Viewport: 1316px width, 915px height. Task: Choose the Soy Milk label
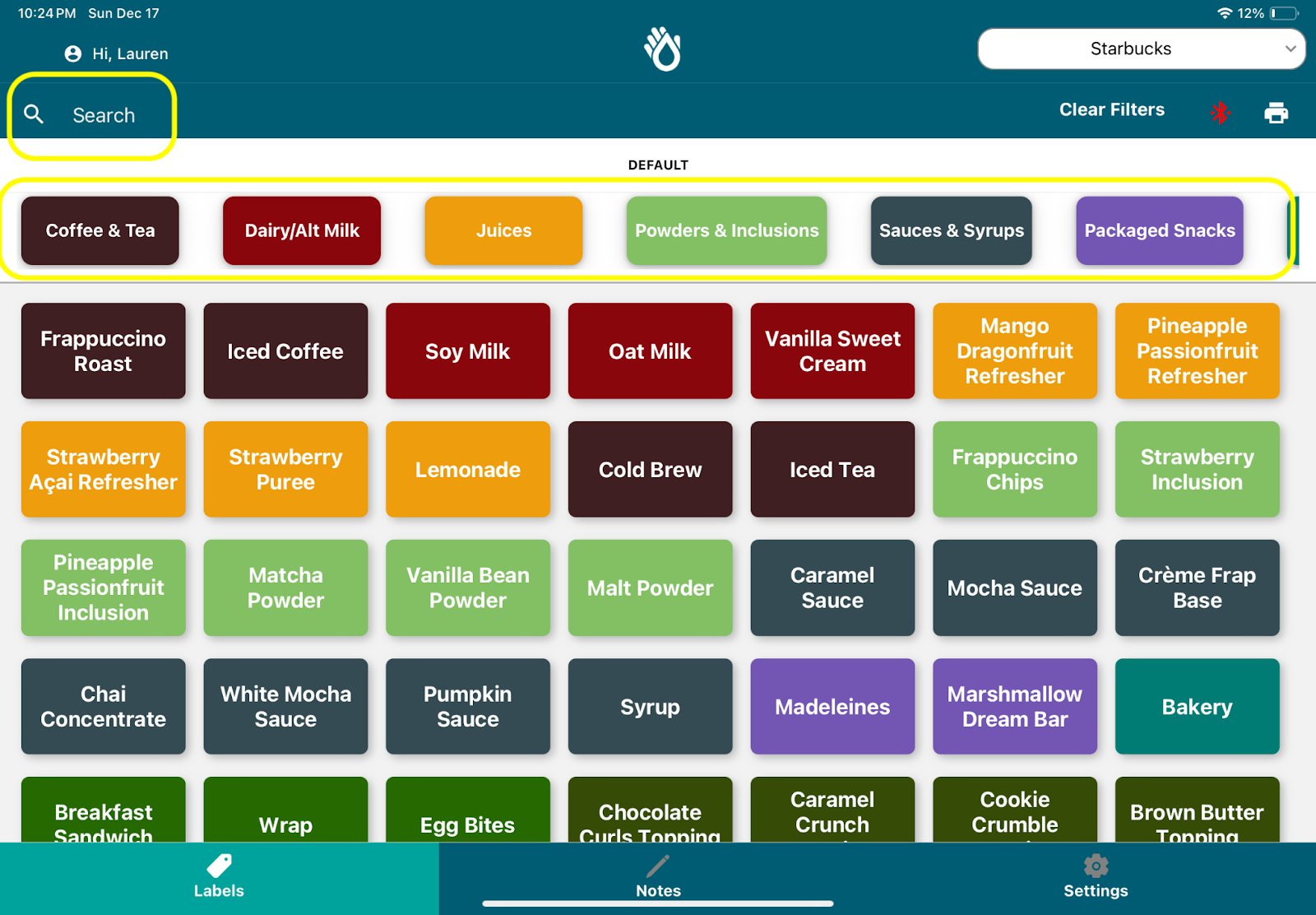(x=468, y=351)
